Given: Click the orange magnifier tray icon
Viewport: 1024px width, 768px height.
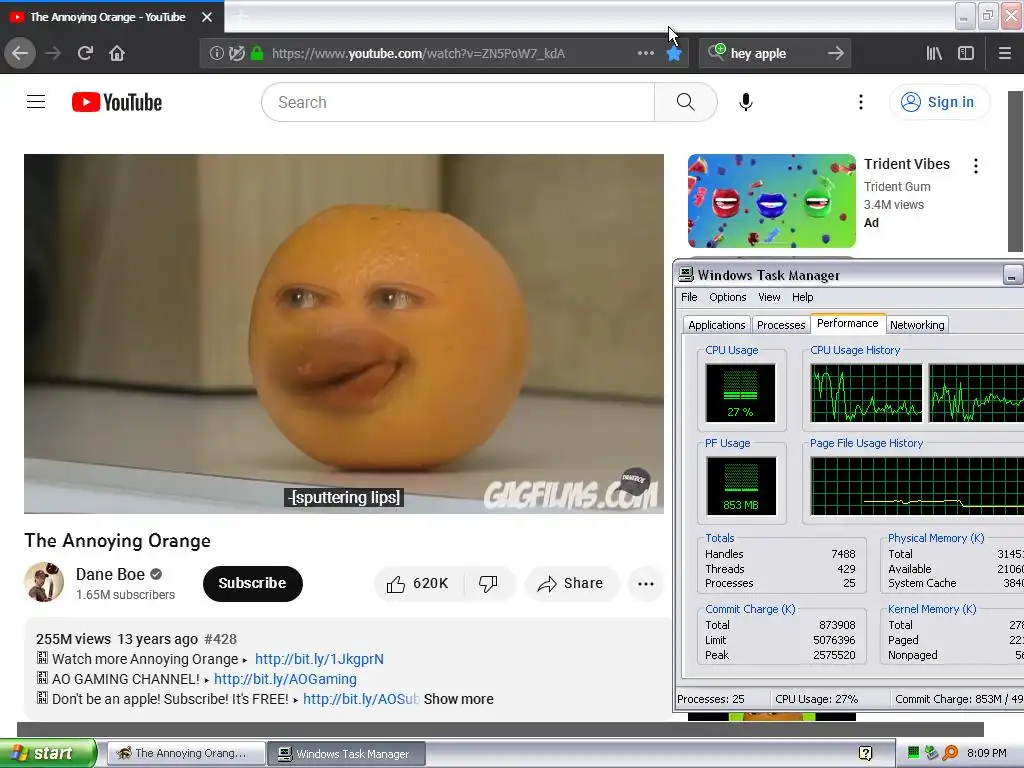Looking at the screenshot, I should pyautogui.click(x=950, y=753).
